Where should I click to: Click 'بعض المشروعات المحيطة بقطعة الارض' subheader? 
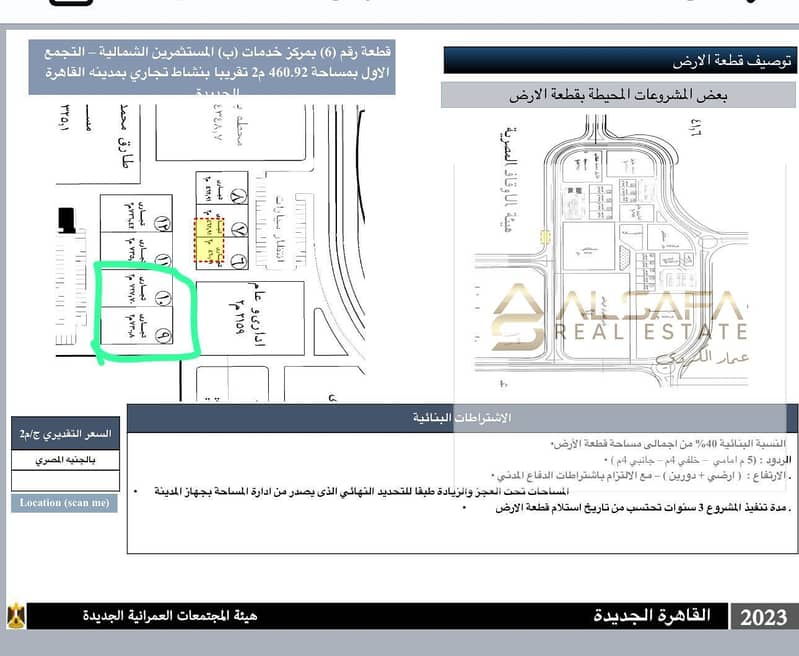pyautogui.click(x=618, y=95)
